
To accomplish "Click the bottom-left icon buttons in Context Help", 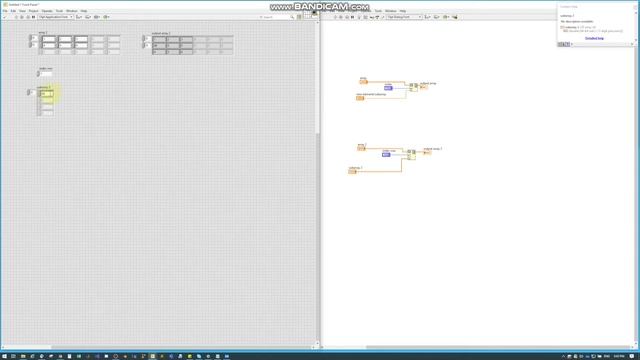I will (x=564, y=44).
